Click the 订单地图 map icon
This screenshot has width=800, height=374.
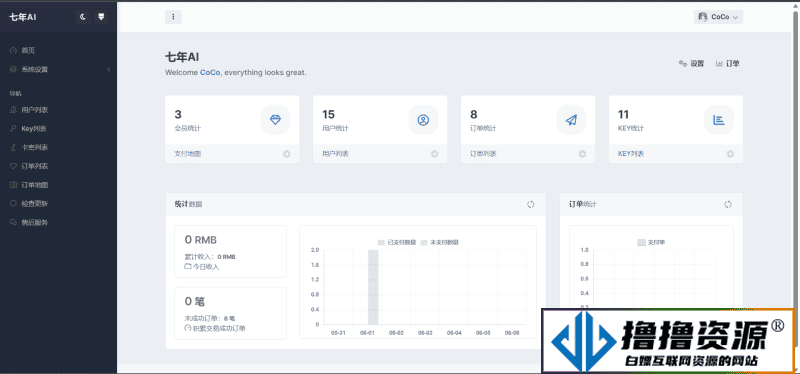tap(13, 185)
